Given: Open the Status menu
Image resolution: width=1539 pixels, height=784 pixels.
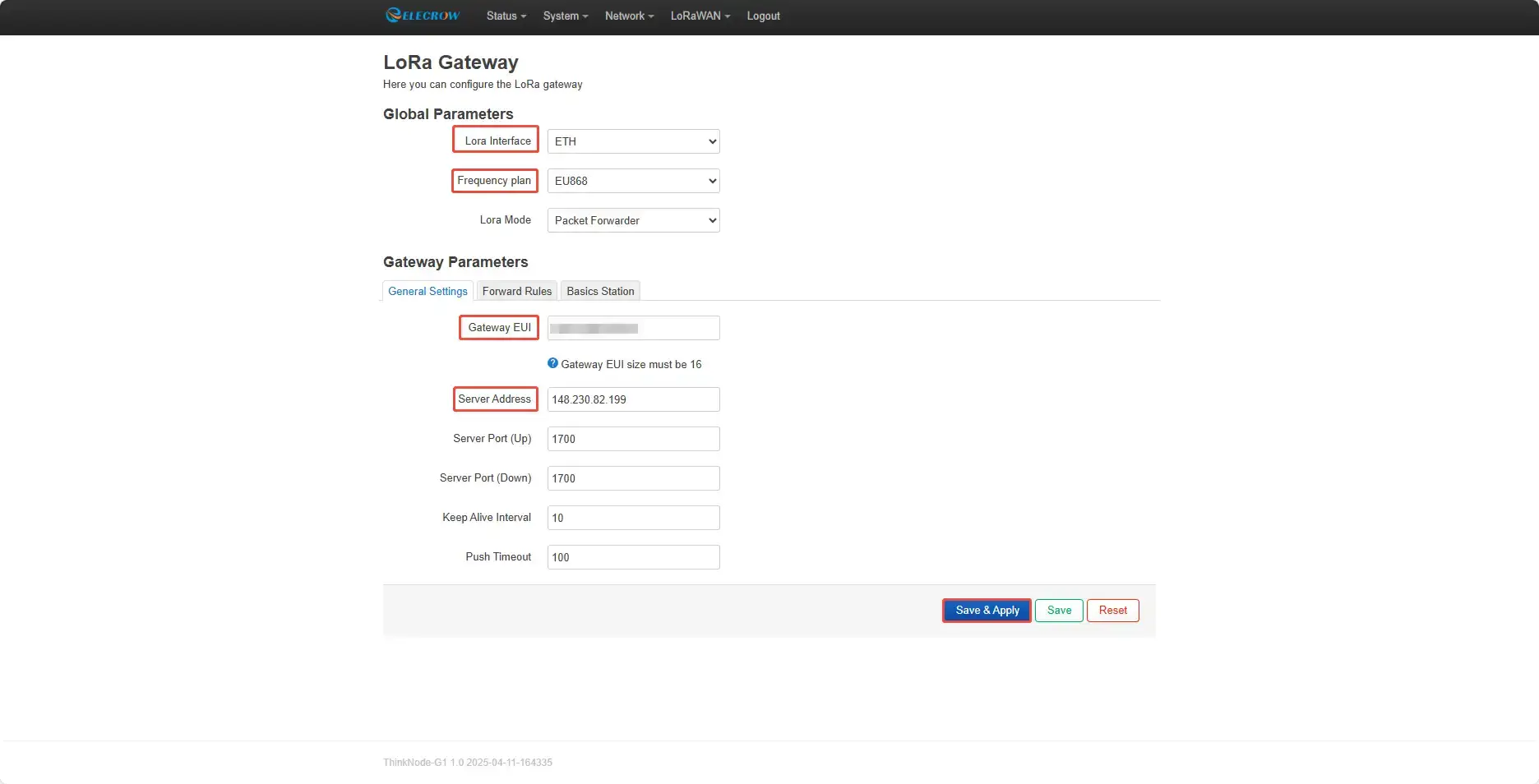Looking at the screenshot, I should [506, 16].
